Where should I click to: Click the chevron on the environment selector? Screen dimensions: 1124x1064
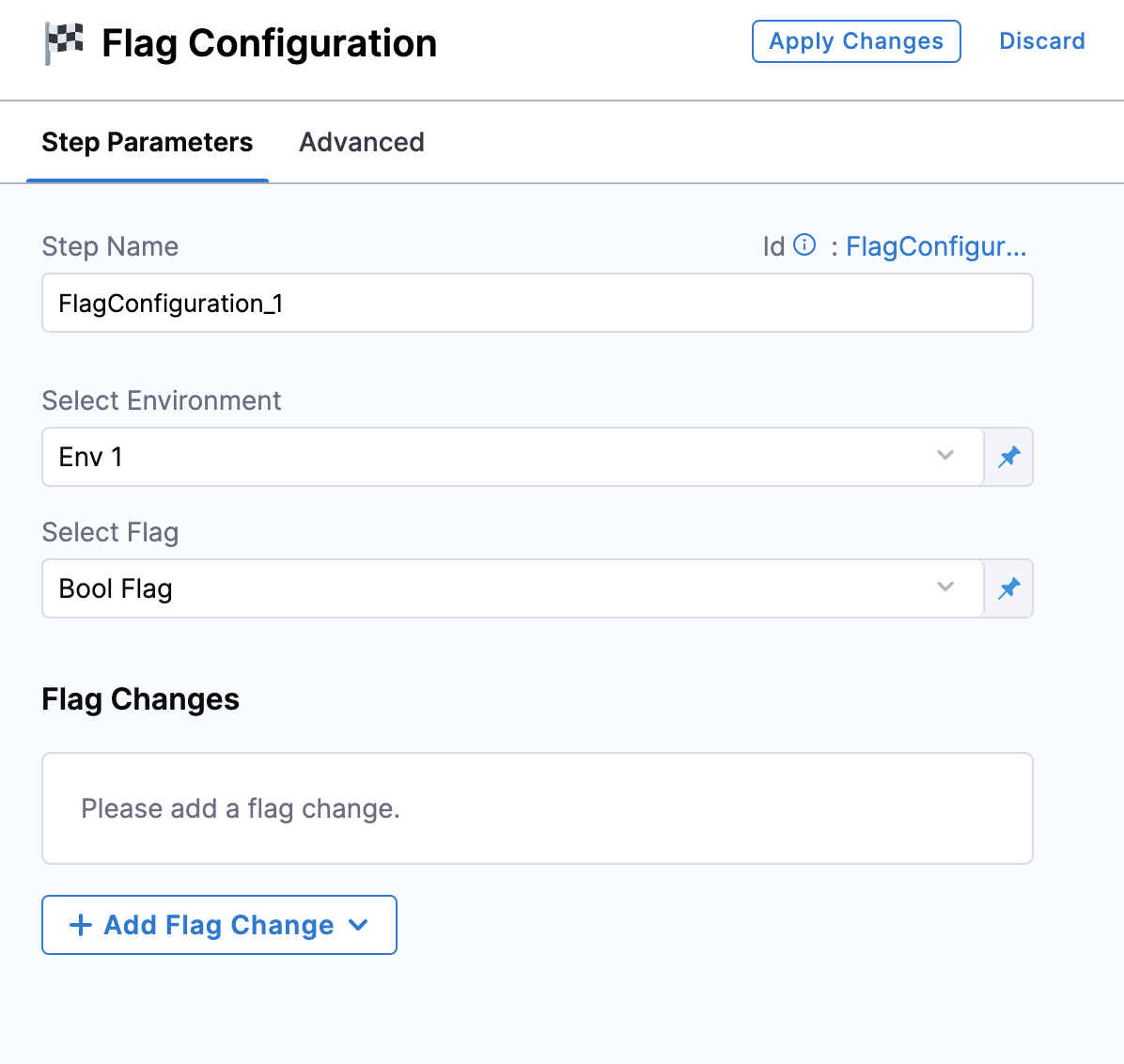945,457
